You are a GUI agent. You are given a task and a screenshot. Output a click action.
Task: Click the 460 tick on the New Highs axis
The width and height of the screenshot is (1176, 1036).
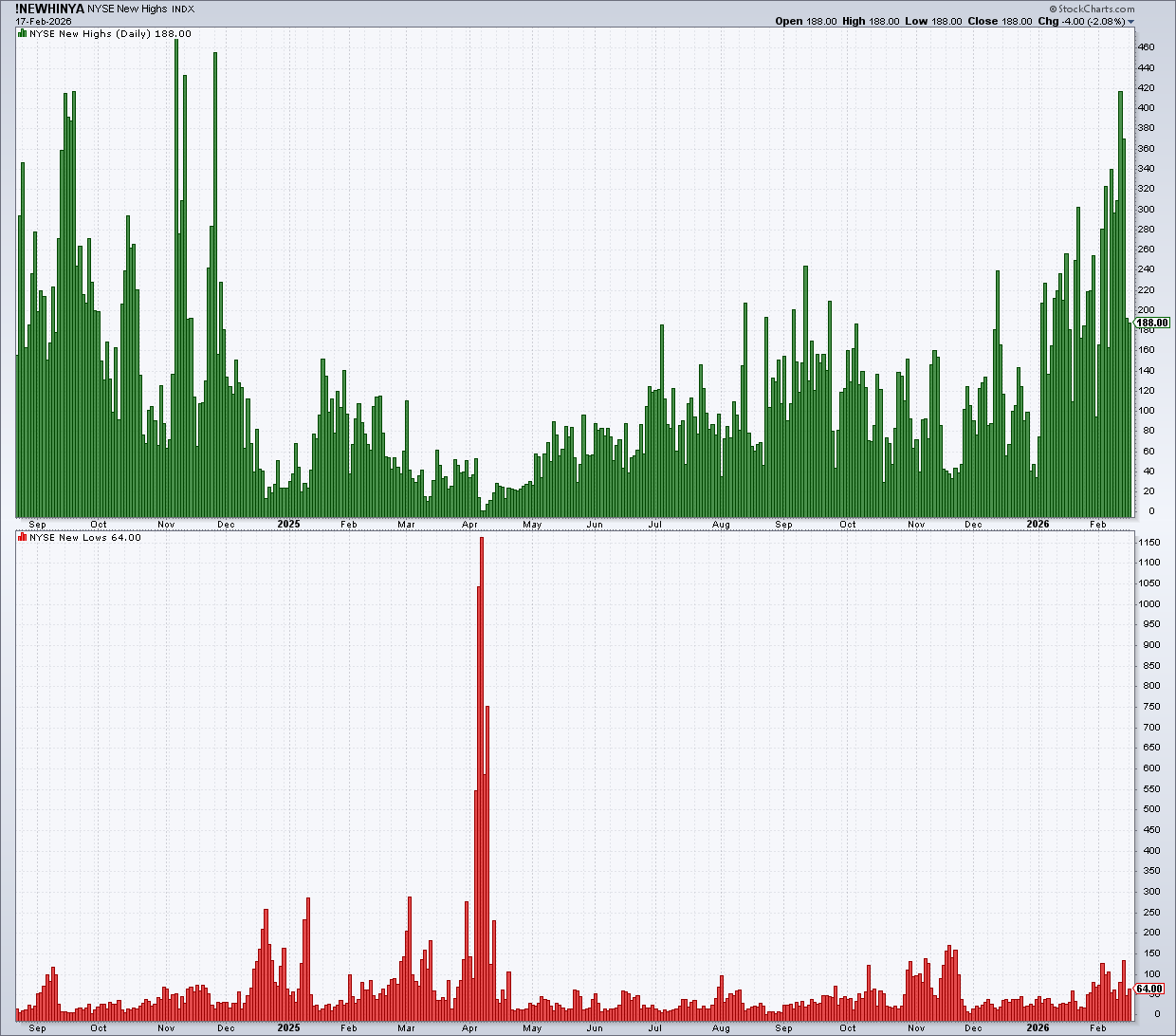[x=1146, y=47]
